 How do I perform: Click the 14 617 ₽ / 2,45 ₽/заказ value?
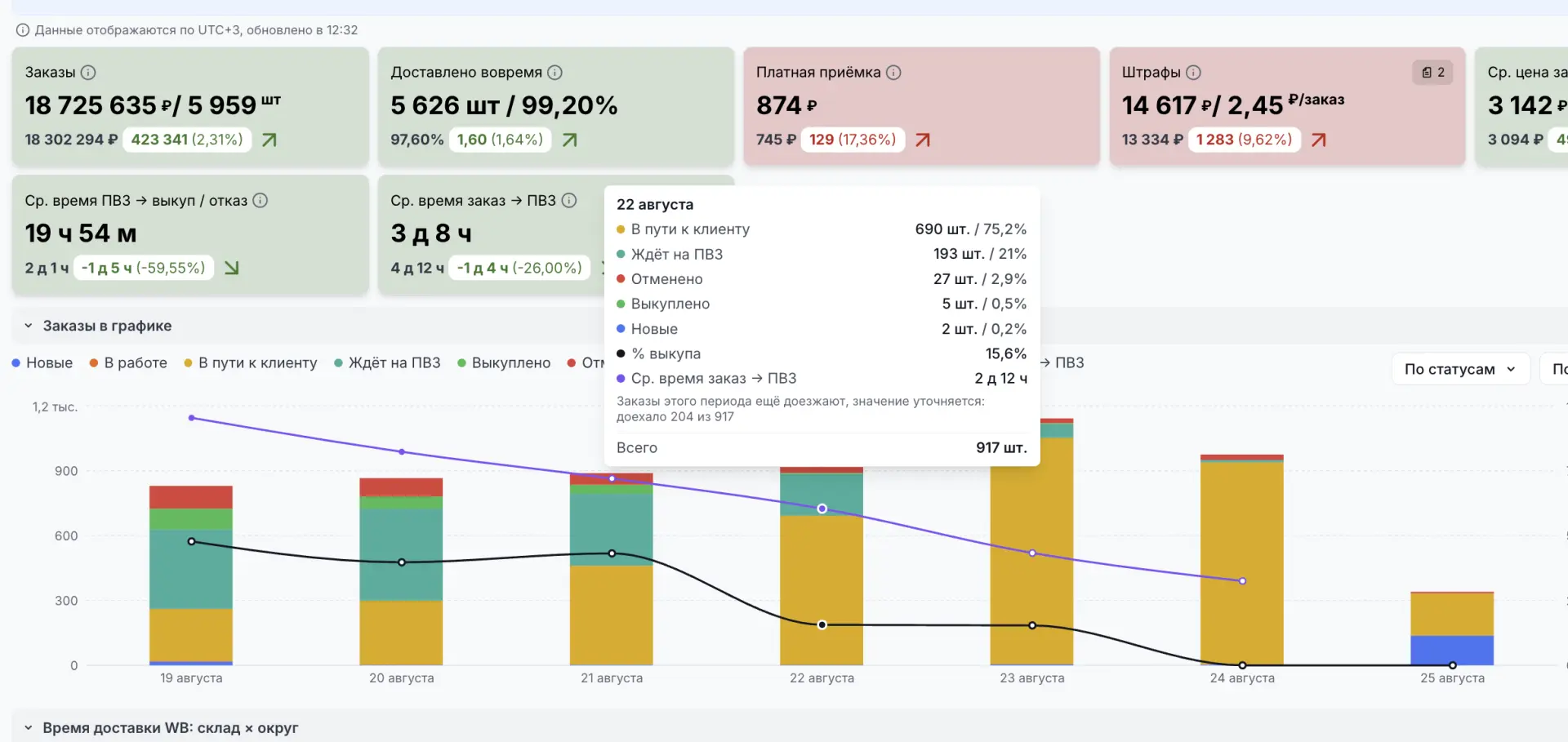click(1233, 105)
